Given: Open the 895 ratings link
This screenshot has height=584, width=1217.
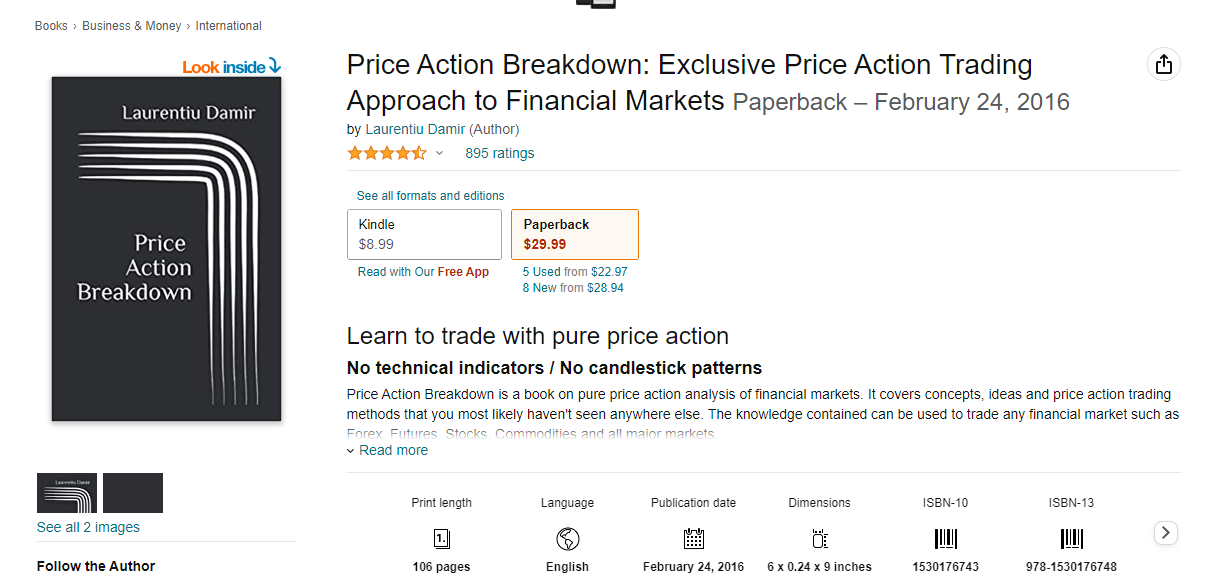Looking at the screenshot, I should point(500,153).
